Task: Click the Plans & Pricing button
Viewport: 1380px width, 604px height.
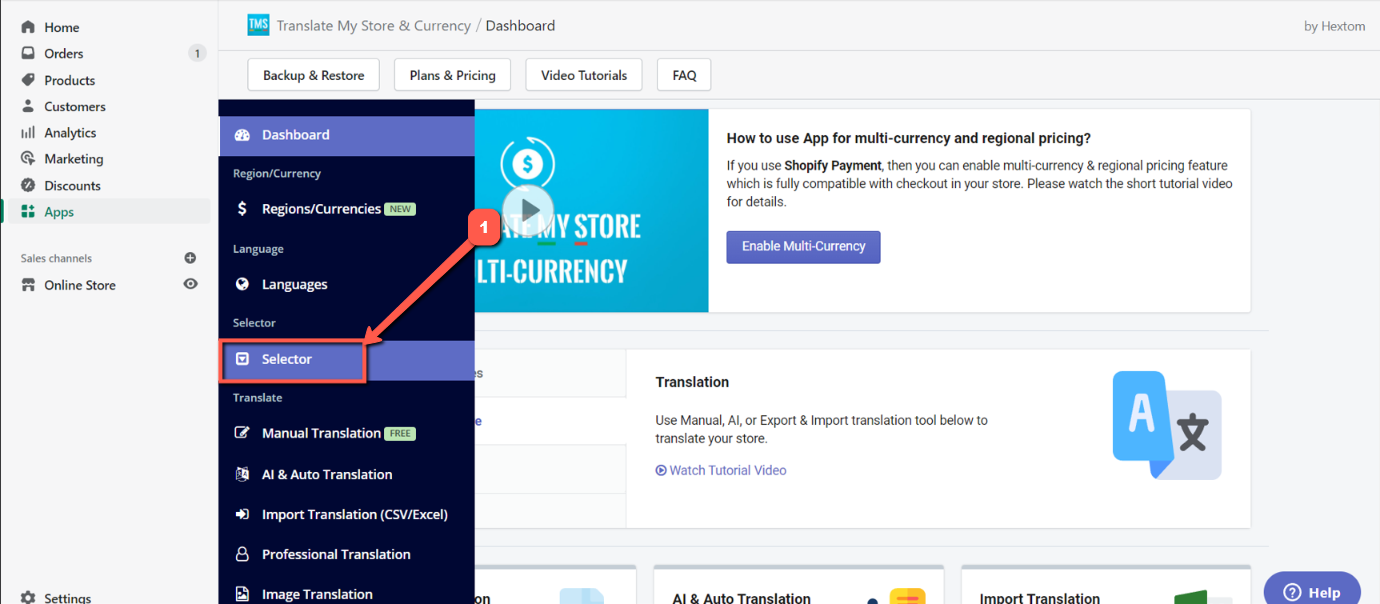Action: pos(452,75)
